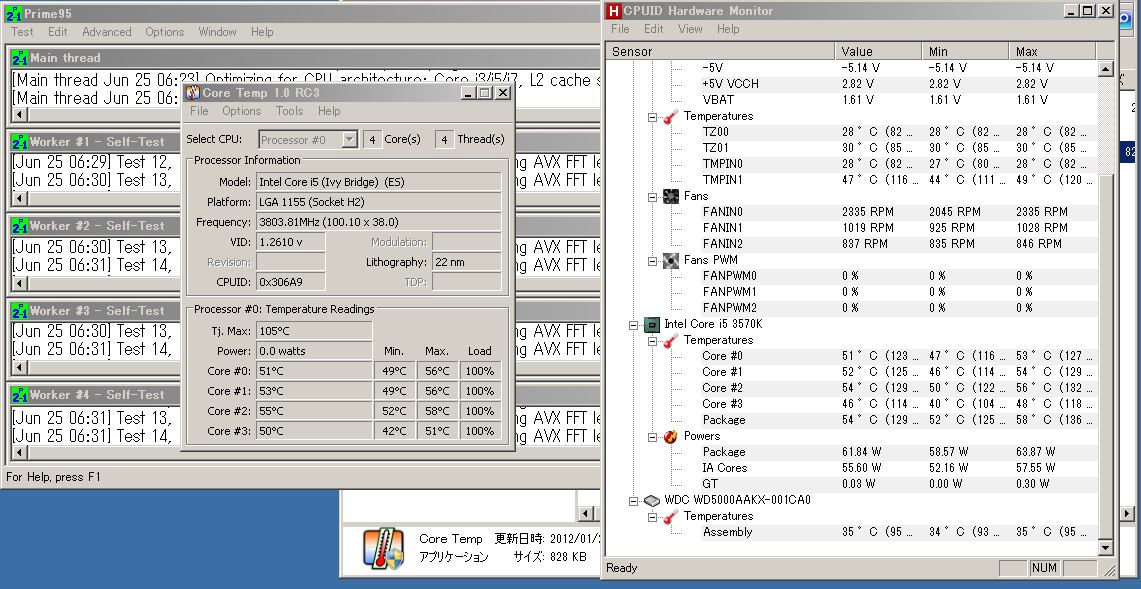Click the sensor list scrollbar down arrow
1141x589 pixels.
[1105, 548]
